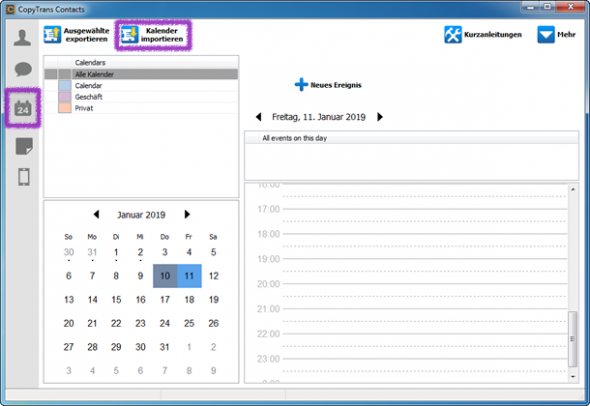Go to previous day arrow

[259, 117]
